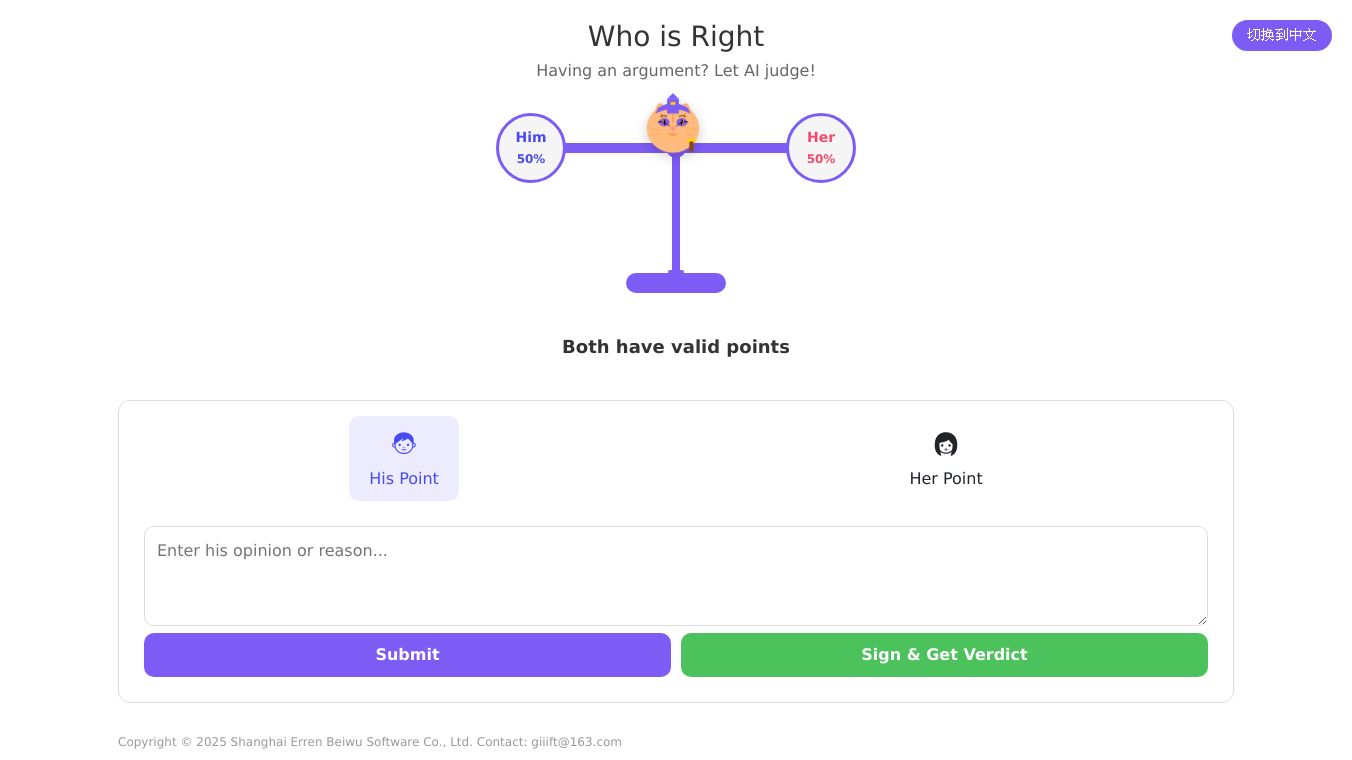Select the His Point tab
This screenshot has height=760, width=1352.
click(404, 459)
